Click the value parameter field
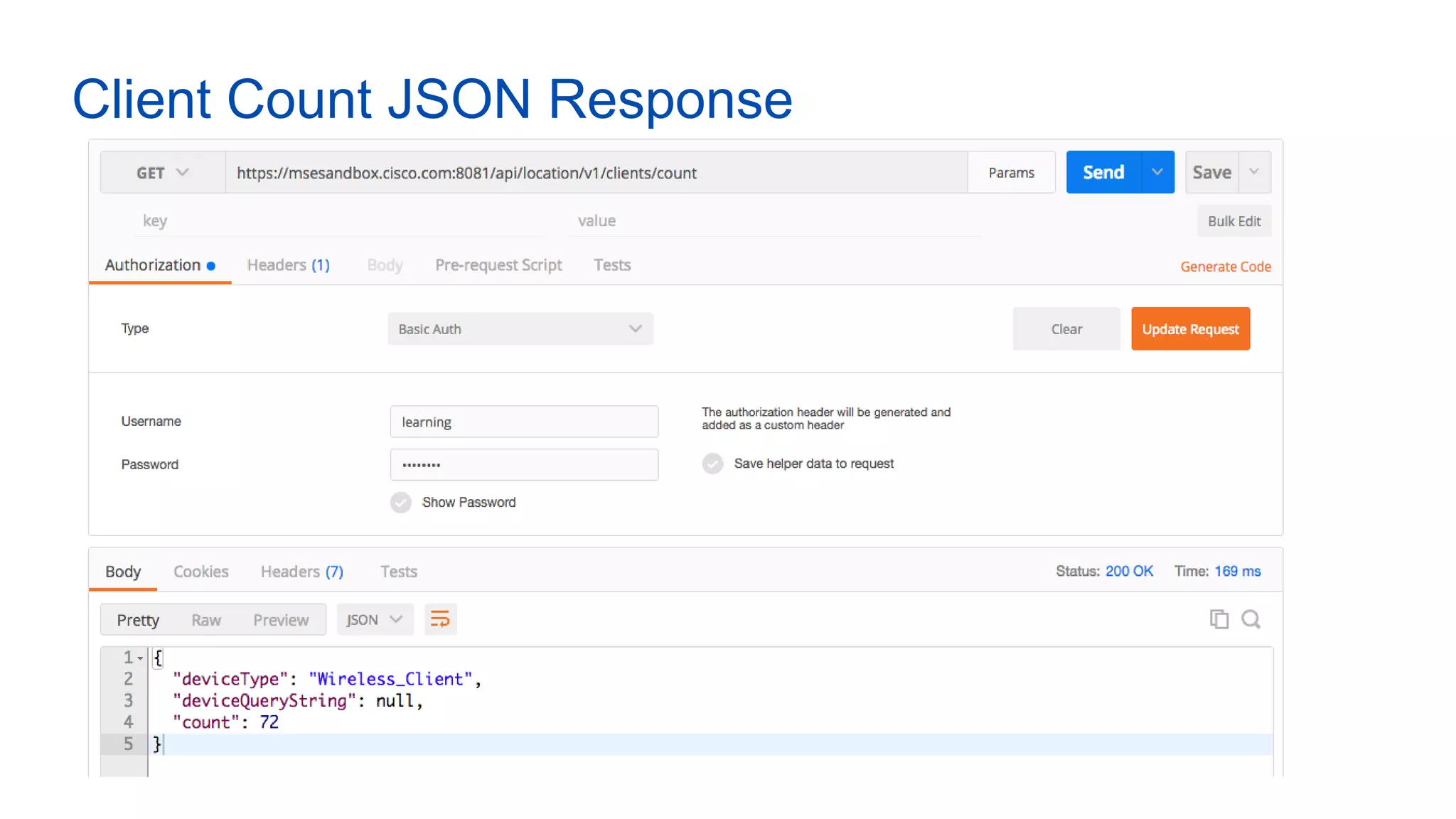Viewport: 1456px width, 819px height. pyautogui.click(x=775, y=221)
